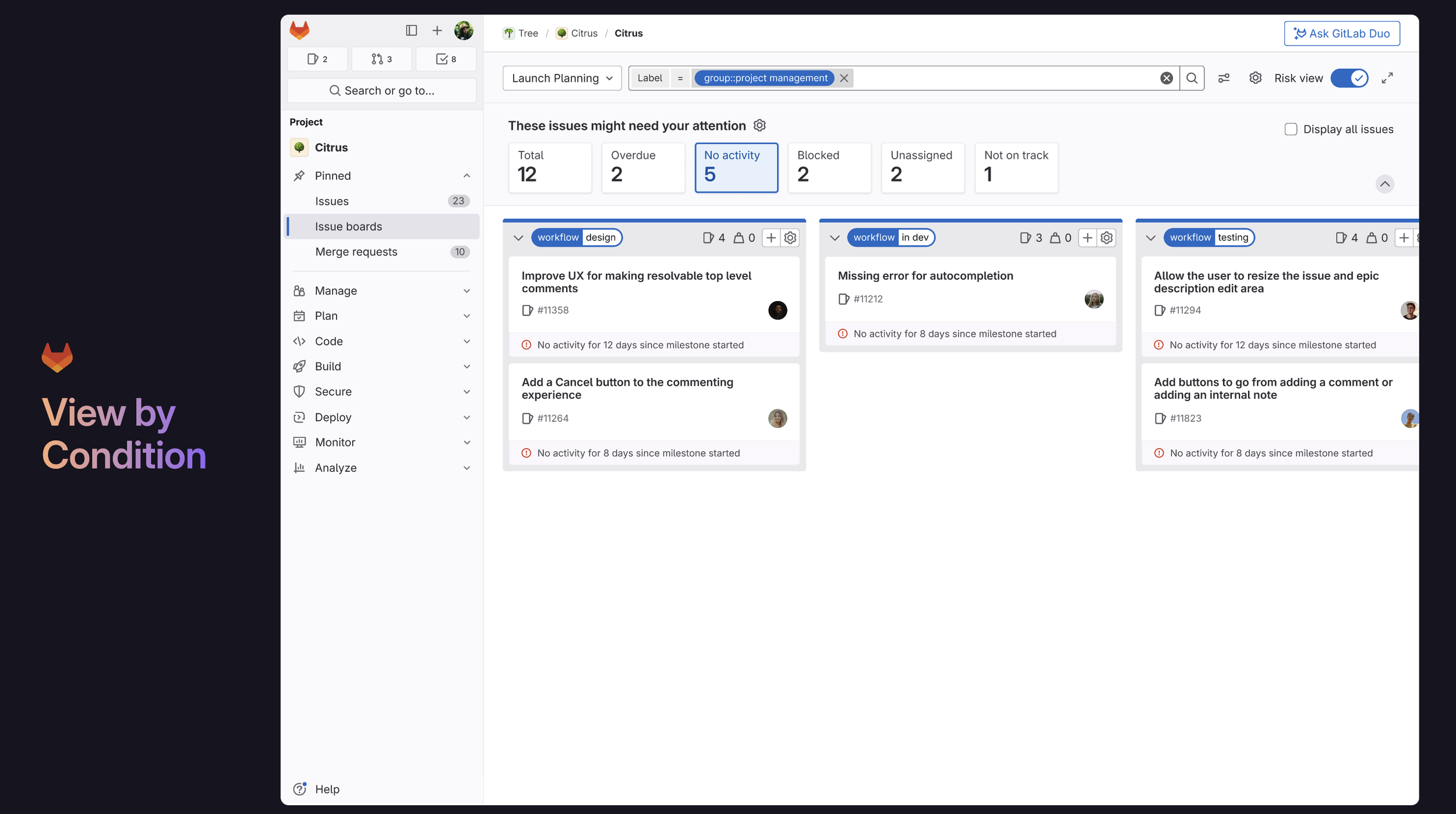This screenshot has height=814, width=1456.
Task: Click the fullscreen expand arrows icon
Action: [1387, 78]
